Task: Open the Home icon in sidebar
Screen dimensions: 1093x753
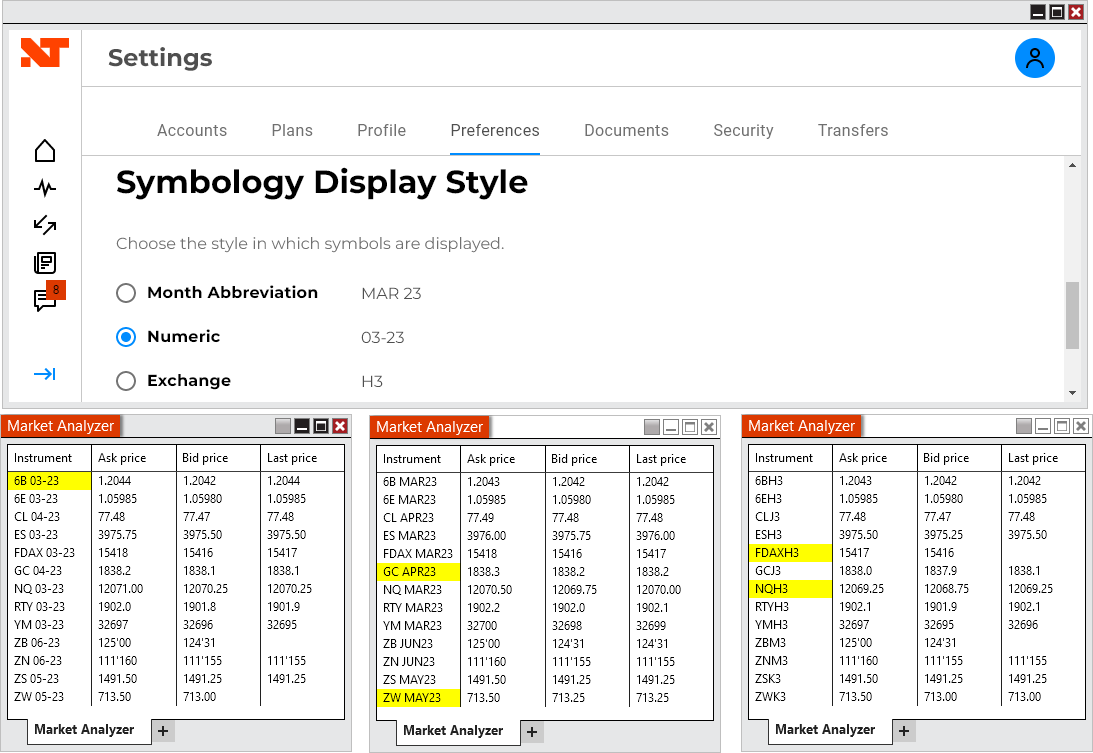Action: (45, 151)
